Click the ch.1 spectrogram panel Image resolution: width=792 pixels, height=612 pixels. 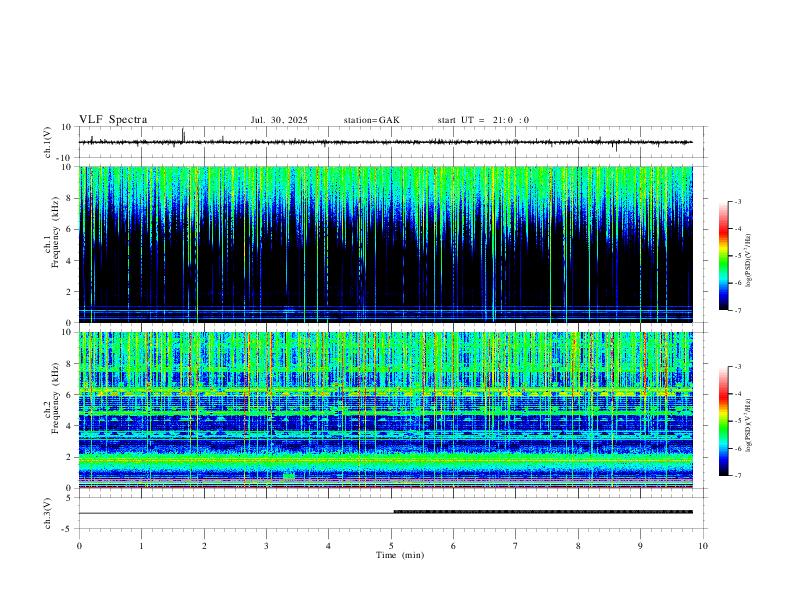coord(385,244)
